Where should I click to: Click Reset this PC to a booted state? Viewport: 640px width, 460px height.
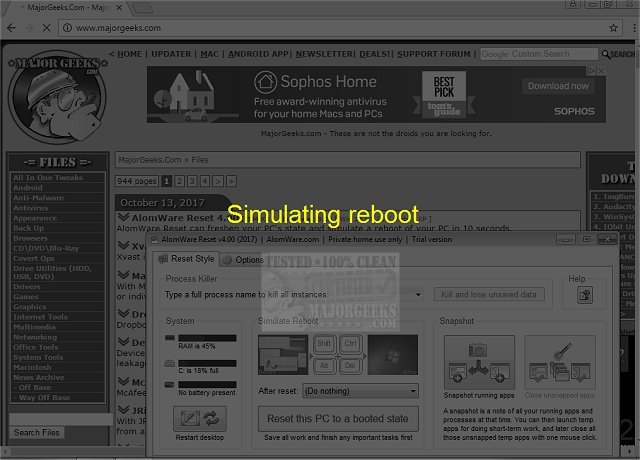(x=338, y=418)
